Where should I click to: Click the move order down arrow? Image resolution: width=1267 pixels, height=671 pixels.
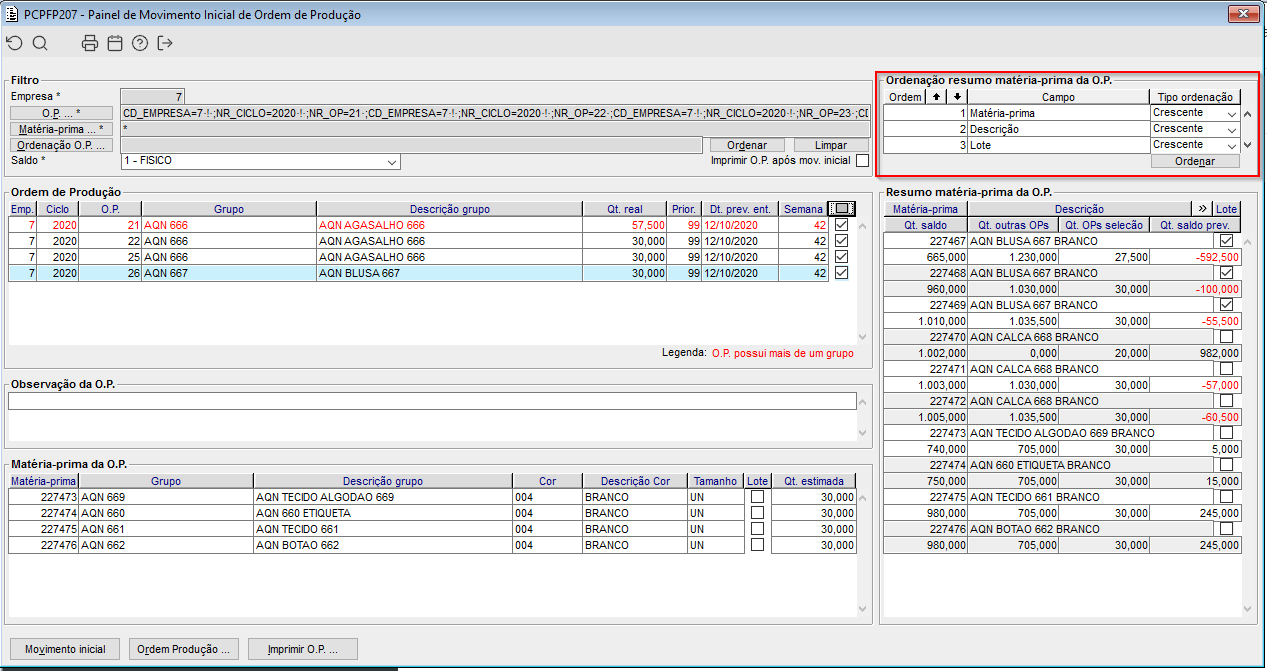(x=957, y=97)
